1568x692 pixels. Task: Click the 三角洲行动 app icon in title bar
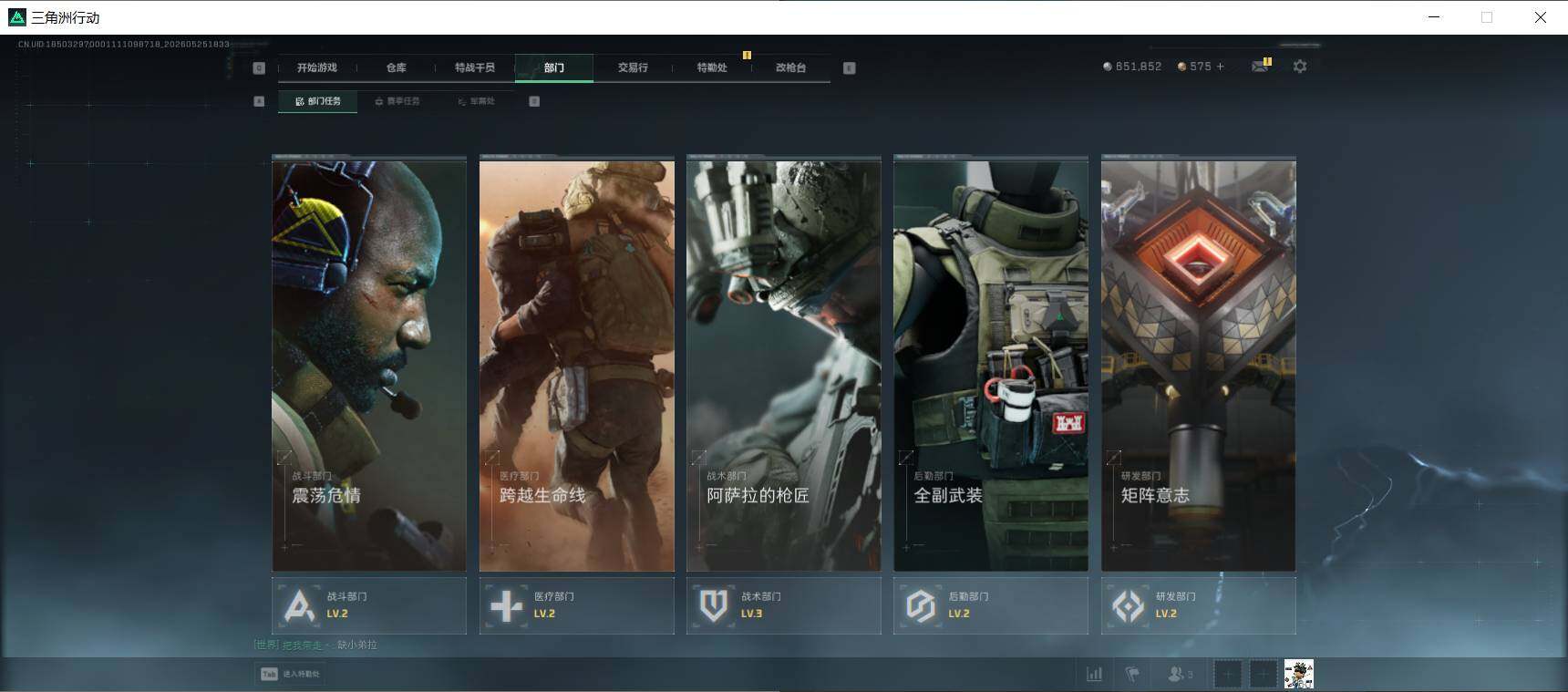tap(16, 17)
